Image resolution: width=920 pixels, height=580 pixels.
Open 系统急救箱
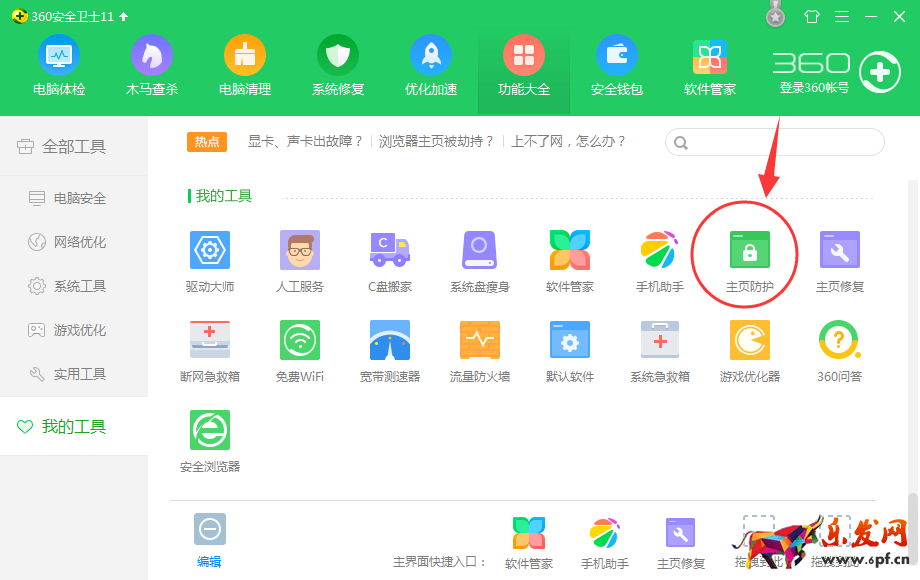(x=659, y=348)
